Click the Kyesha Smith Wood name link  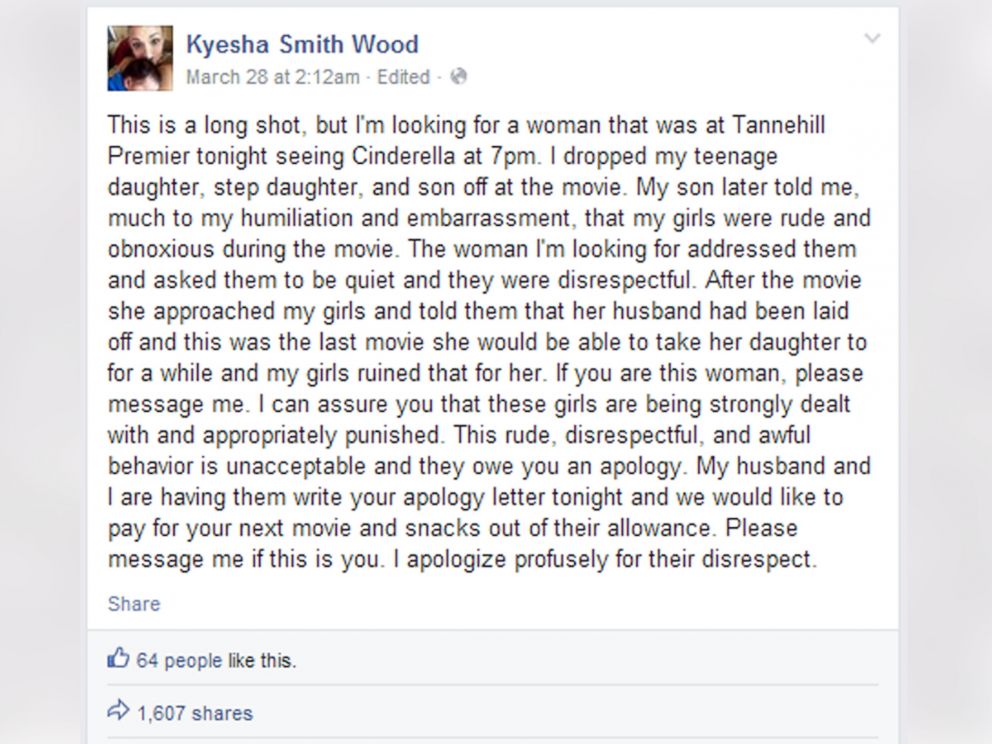(302, 44)
